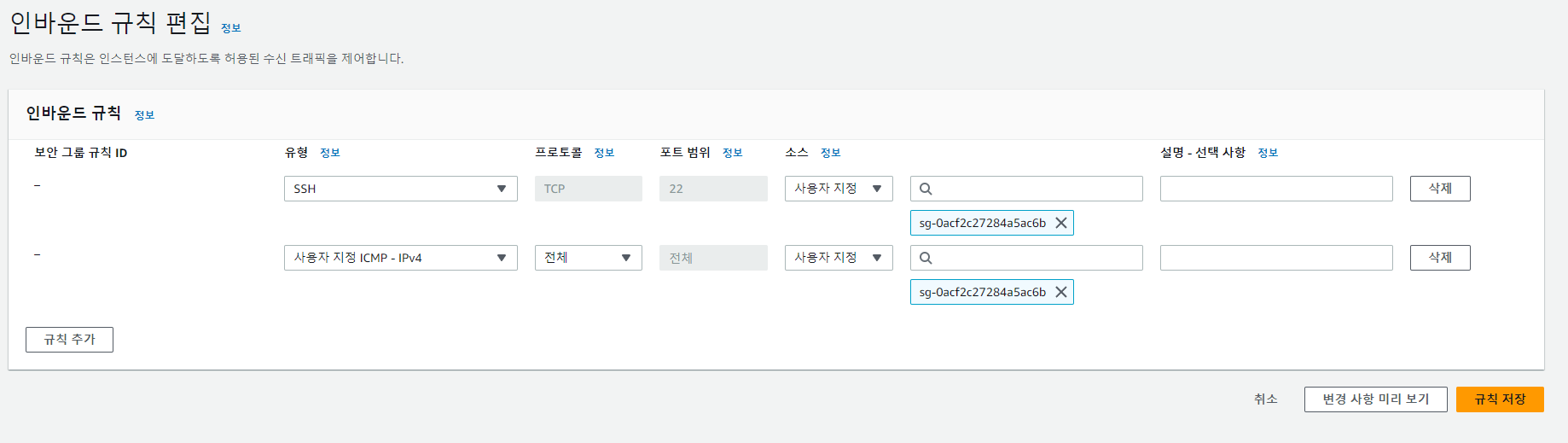Click the sg-0acf2c27284a5ac6b text in SSH row
The height and width of the screenshot is (443, 1568).
982,223
